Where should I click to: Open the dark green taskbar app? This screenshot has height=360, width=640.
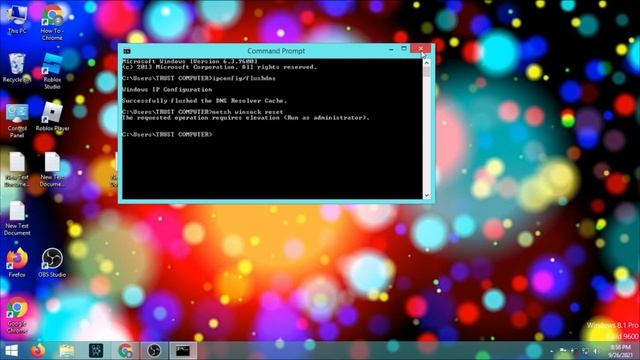coord(96,351)
